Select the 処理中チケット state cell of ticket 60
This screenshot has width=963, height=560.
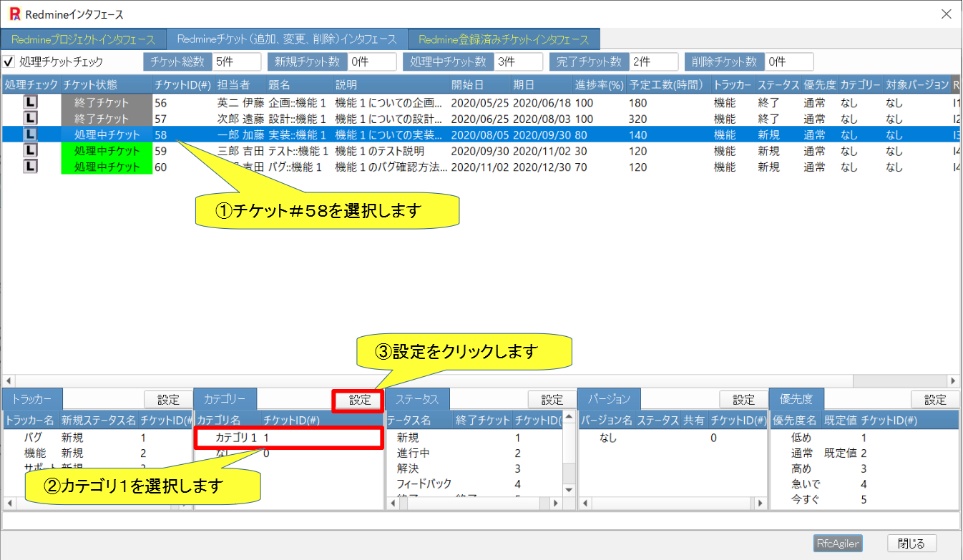coord(107,166)
